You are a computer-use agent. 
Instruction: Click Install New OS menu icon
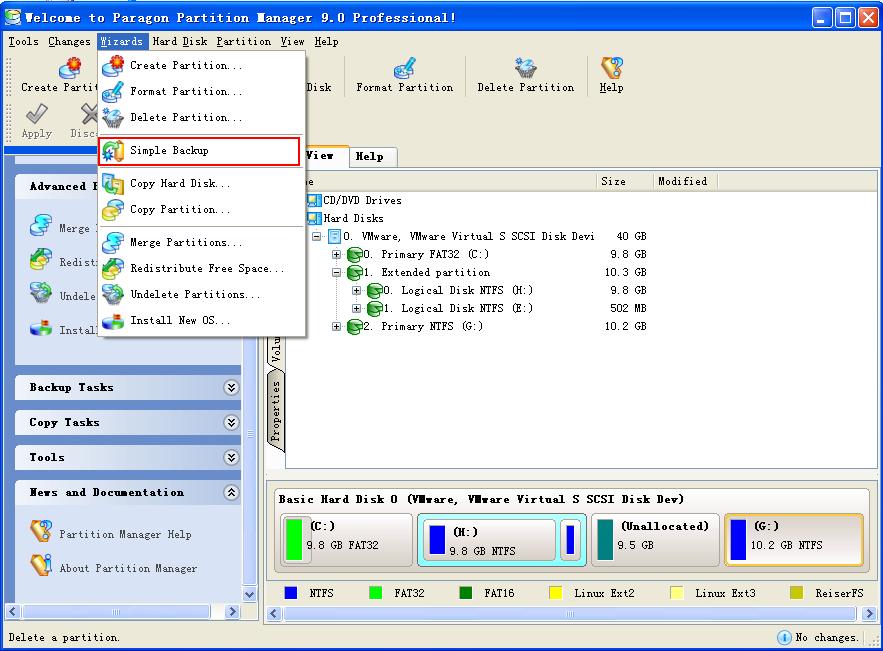click(x=113, y=320)
